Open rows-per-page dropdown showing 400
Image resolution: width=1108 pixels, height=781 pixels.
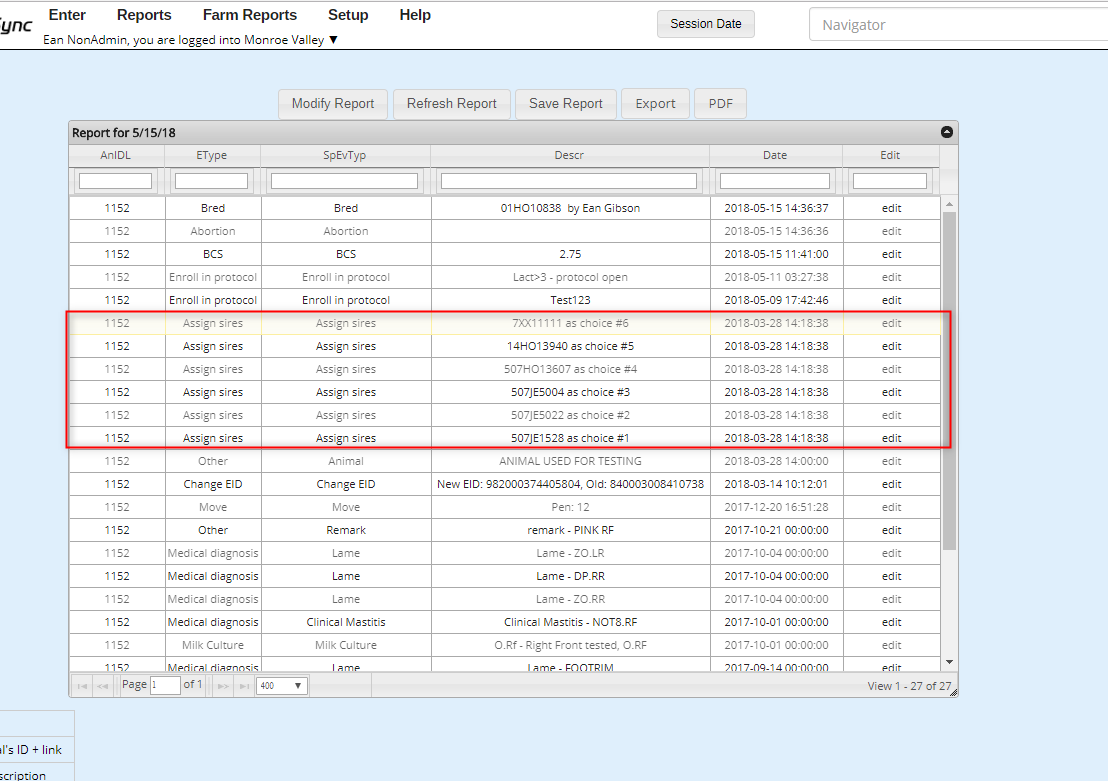(x=282, y=686)
